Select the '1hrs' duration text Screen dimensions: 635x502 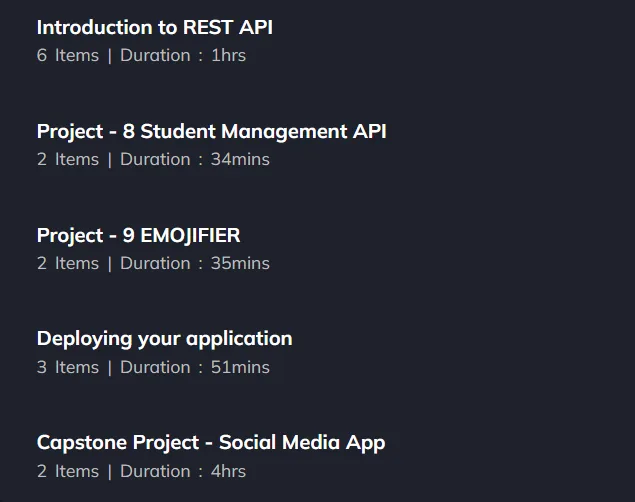click(228, 55)
